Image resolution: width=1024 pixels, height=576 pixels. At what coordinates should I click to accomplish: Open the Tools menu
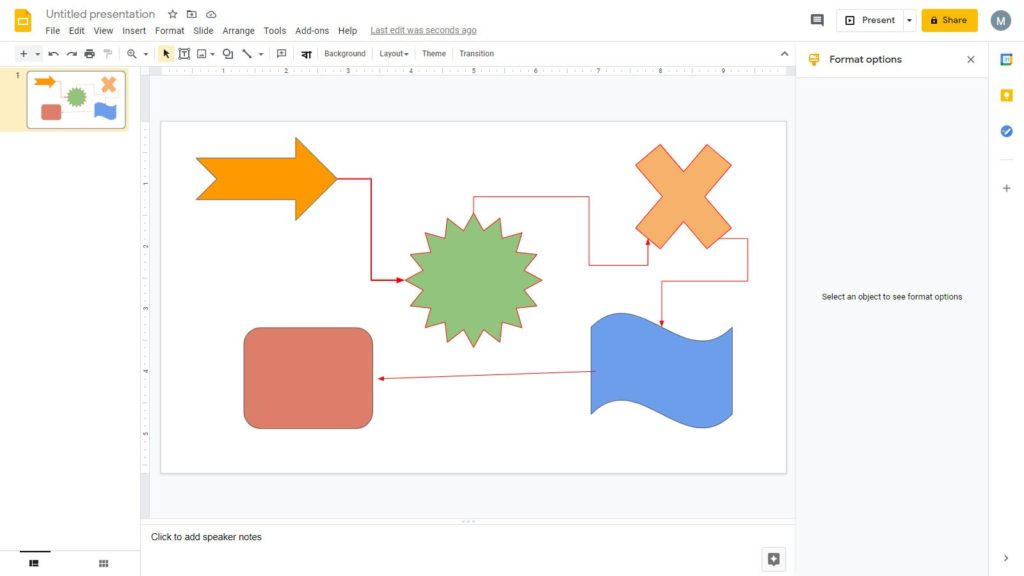[x=274, y=31]
